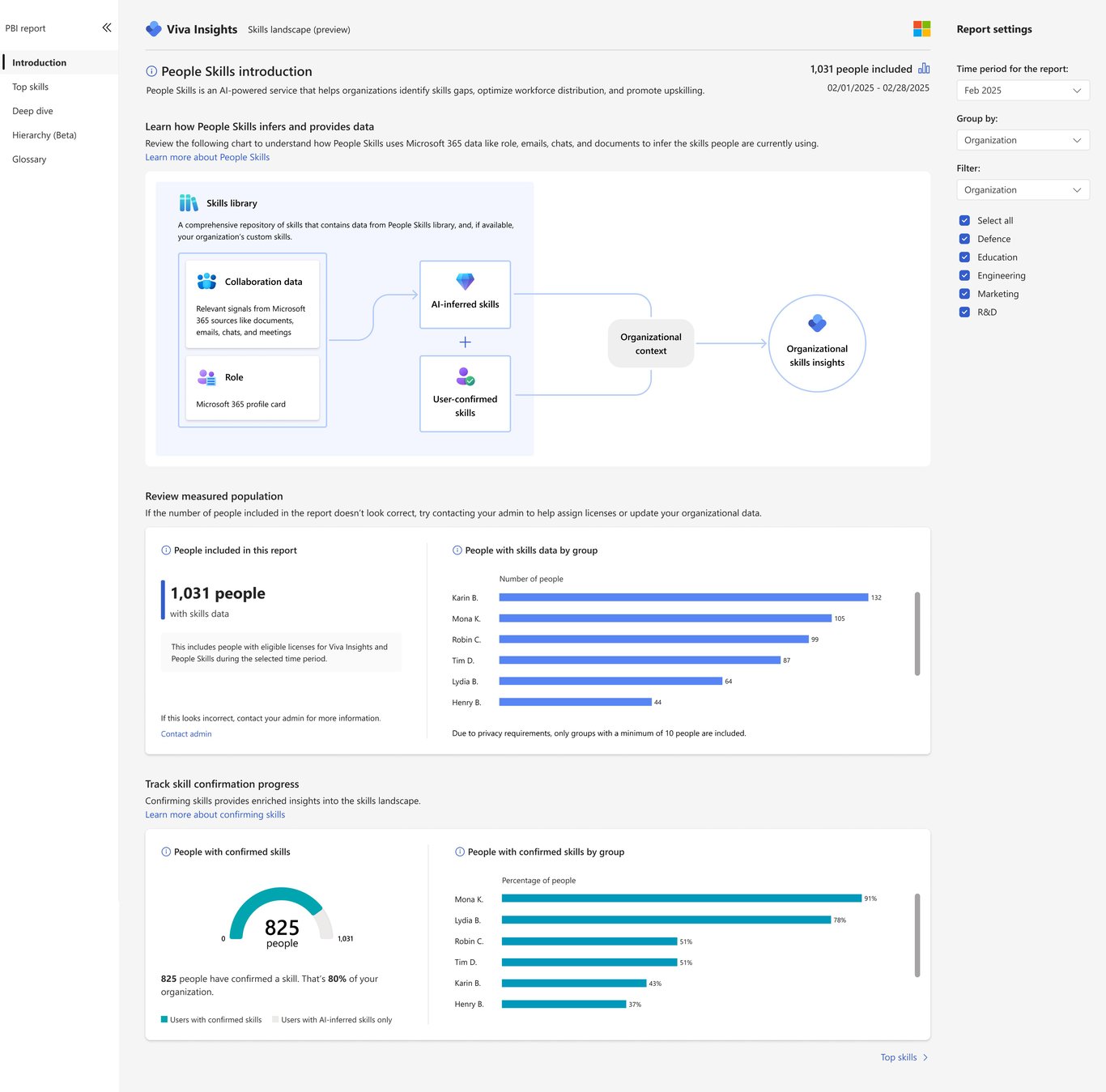This screenshot has width=1106, height=1092.
Task: Open the Feb 2025 time period dropdown
Action: pos(1023,91)
